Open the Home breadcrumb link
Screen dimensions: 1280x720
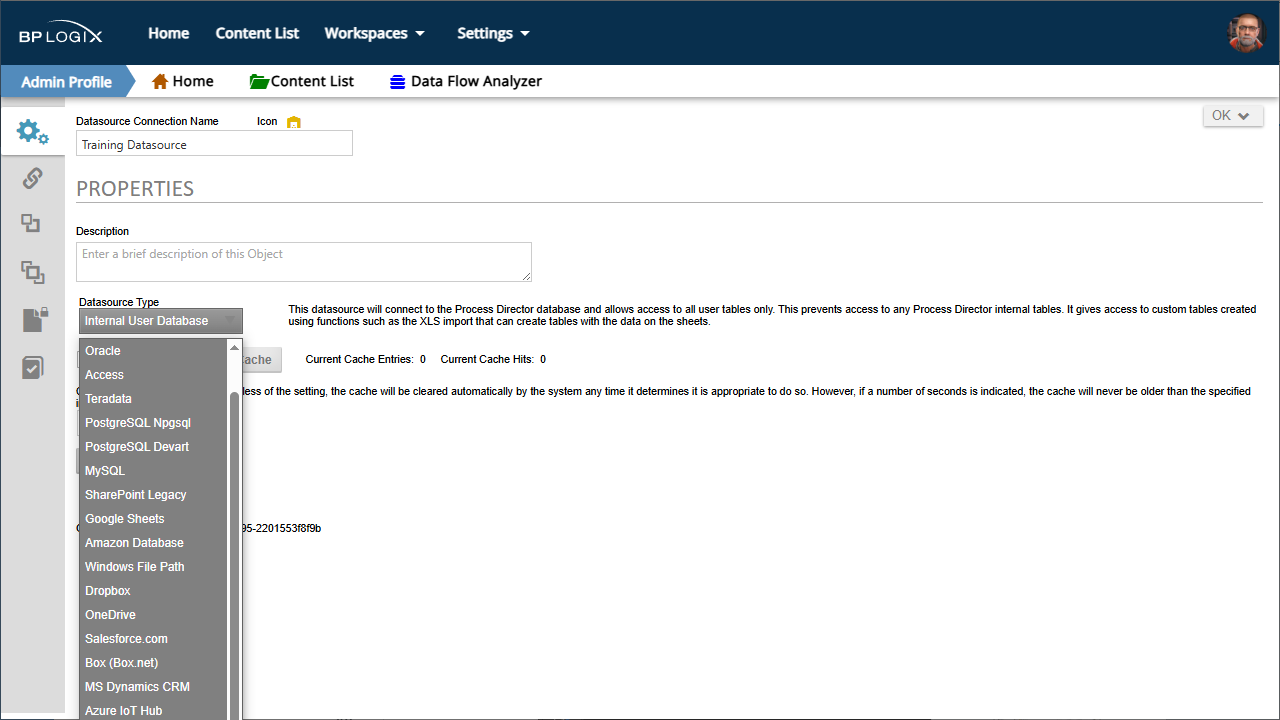click(193, 81)
